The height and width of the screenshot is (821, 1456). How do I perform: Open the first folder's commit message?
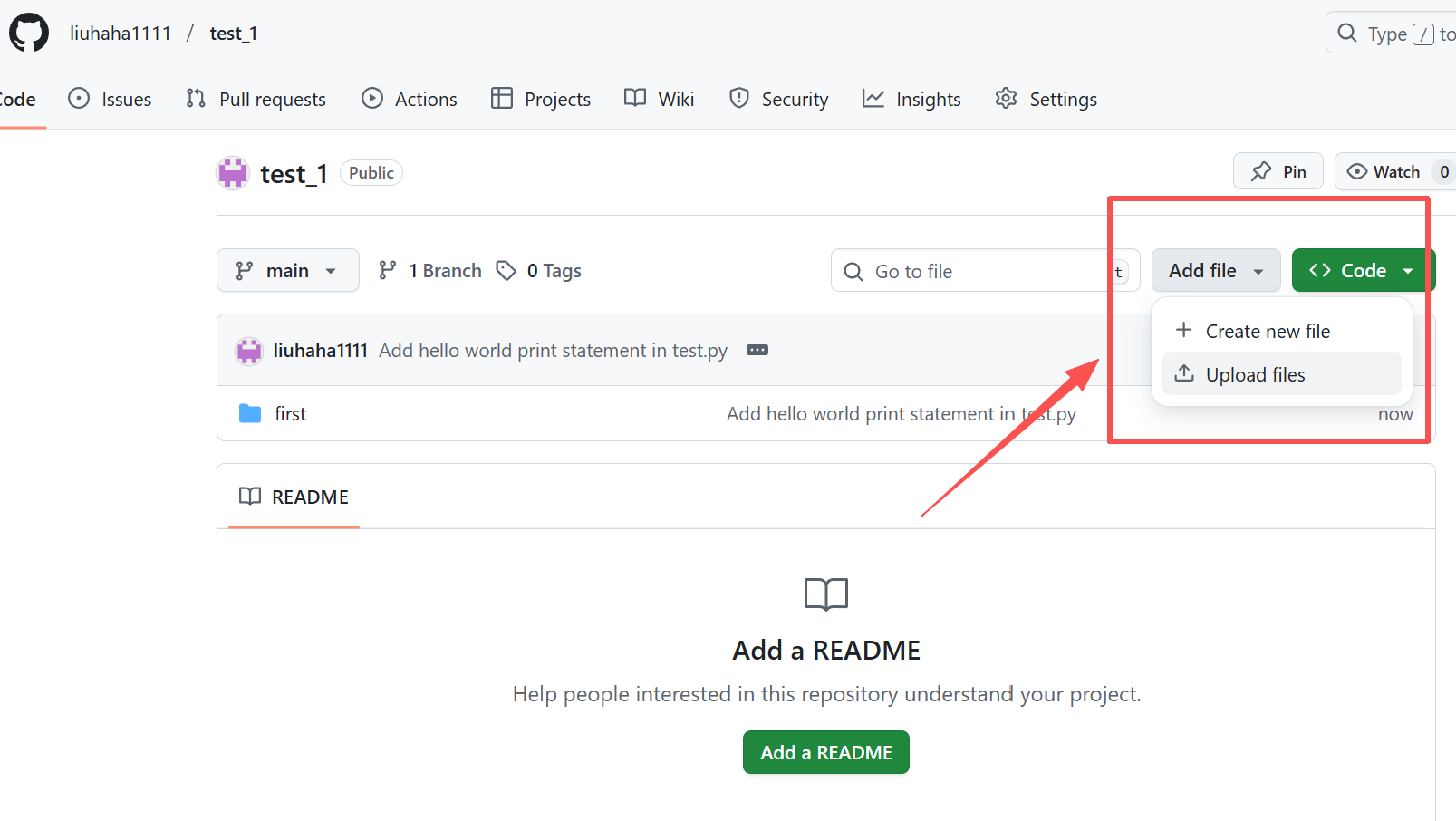click(902, 414)
